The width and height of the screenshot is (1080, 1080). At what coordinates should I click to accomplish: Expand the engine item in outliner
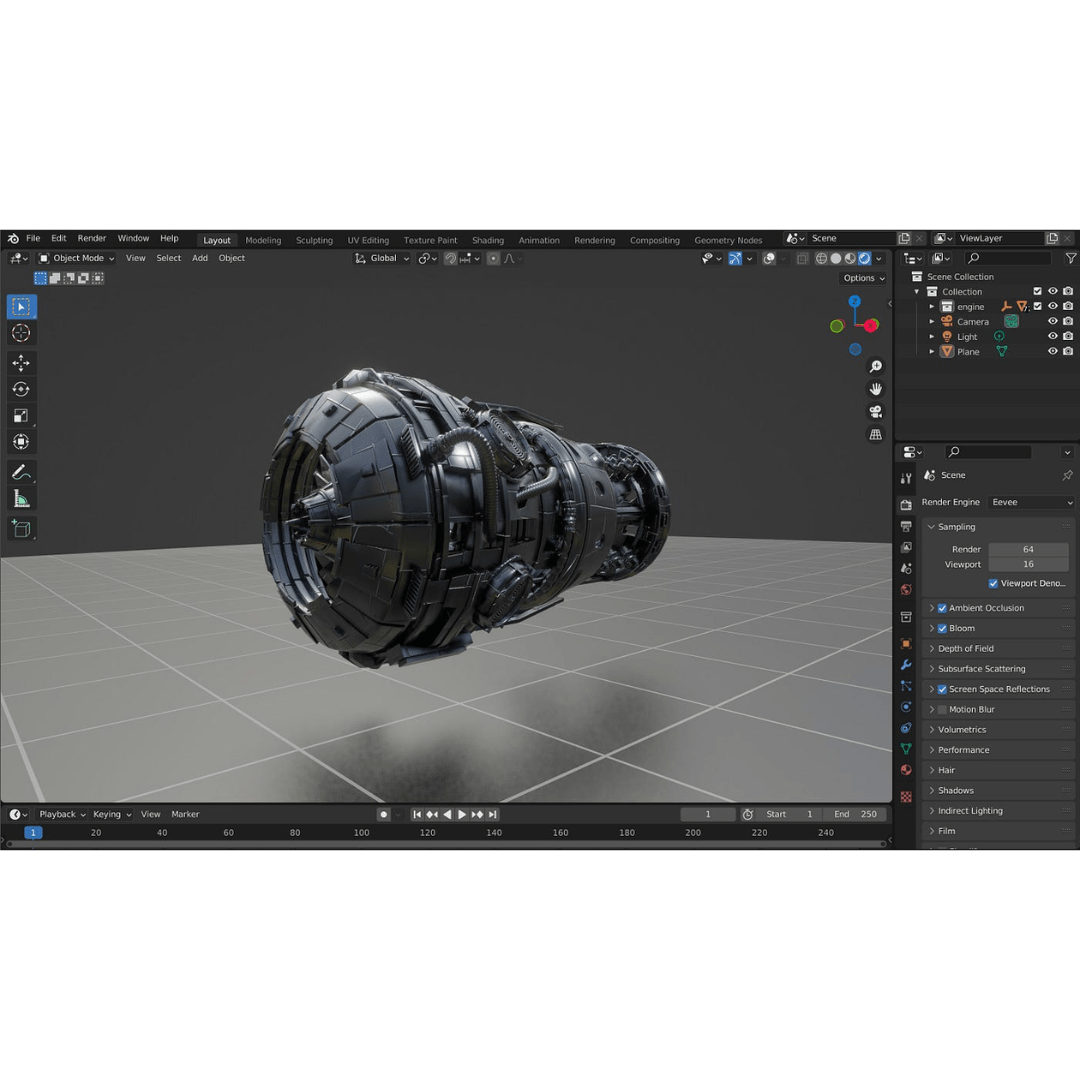pos(932,307)
